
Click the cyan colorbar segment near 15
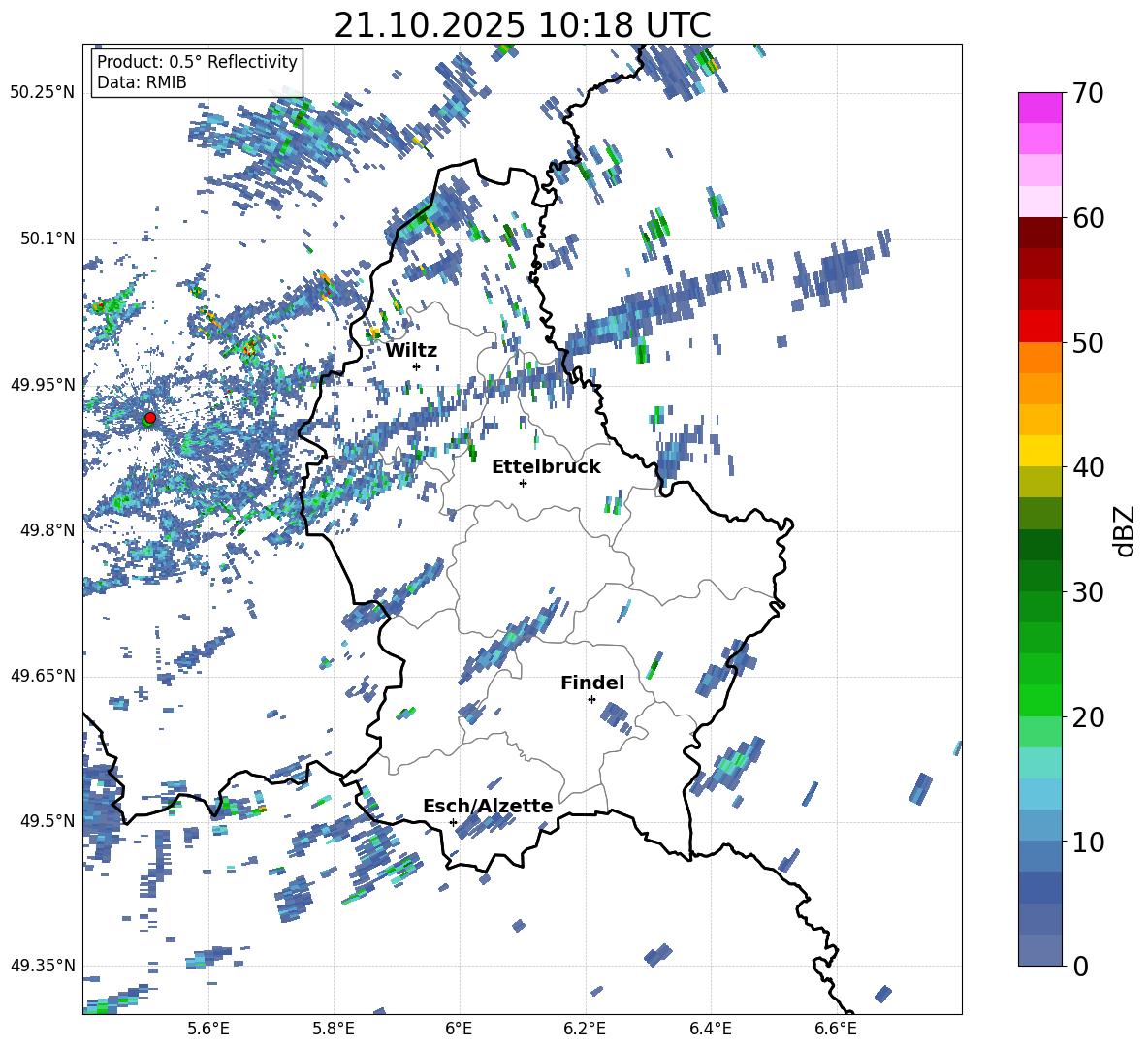(1040, 763)
